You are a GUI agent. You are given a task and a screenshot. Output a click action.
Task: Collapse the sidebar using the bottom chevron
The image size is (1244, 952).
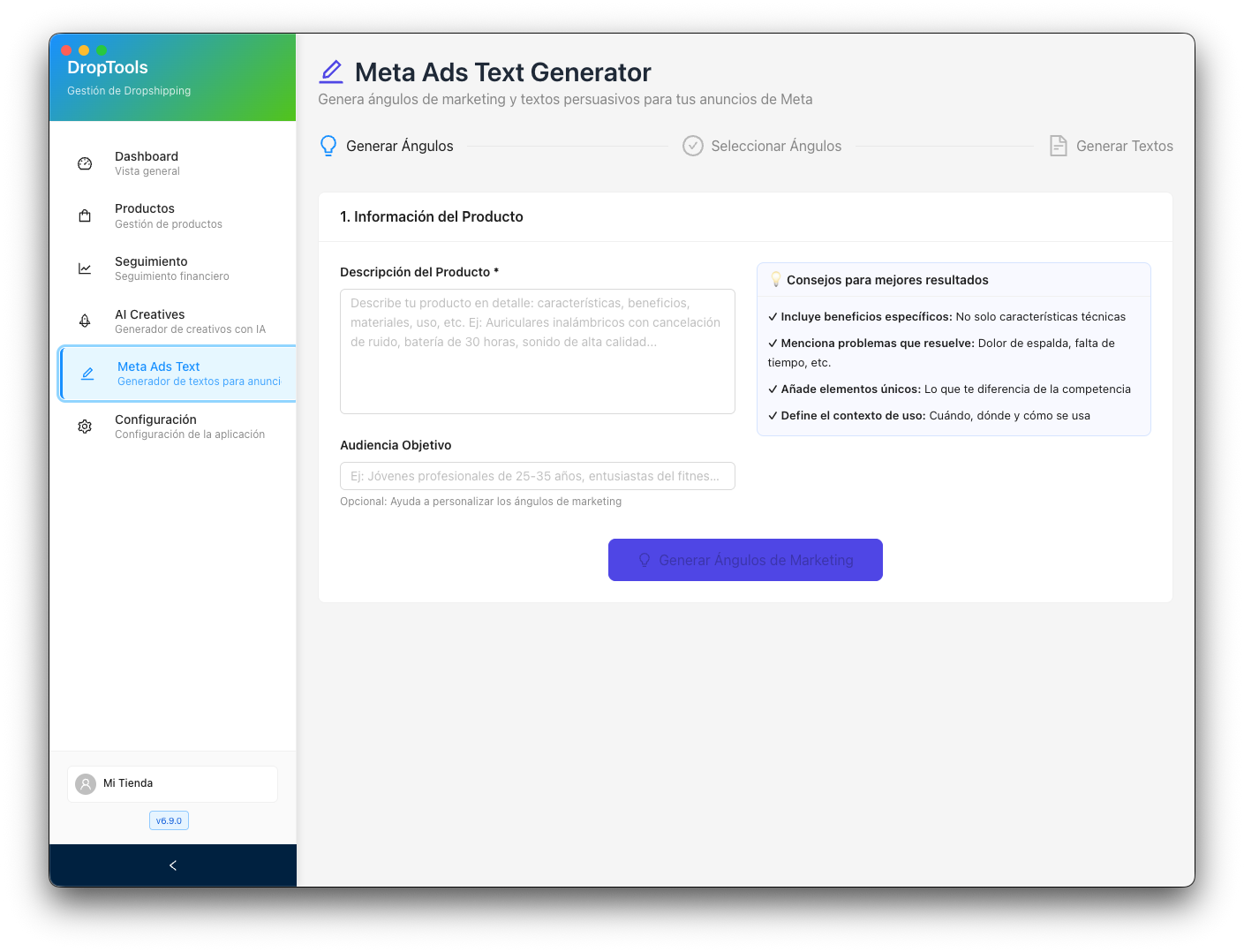pos(172,865)
